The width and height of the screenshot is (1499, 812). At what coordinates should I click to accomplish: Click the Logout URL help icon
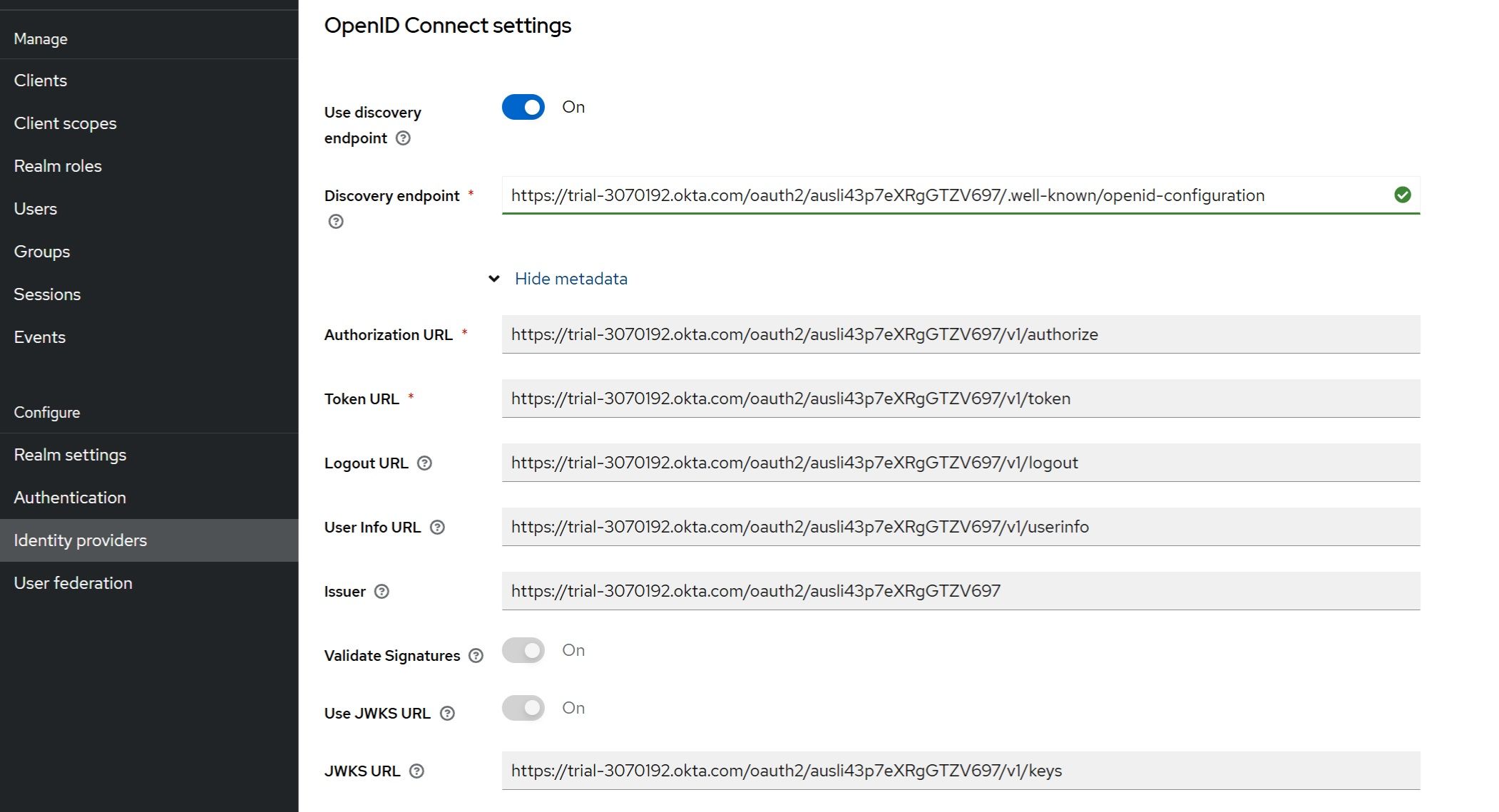(x=424, y=463)
